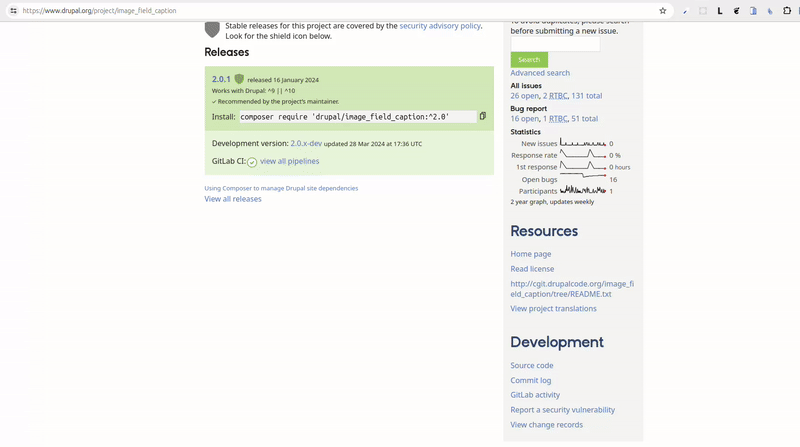Viewport: 800px width, 447px height.
Task: Copy the composer require command to clipboard
Action: pos(483,116)
